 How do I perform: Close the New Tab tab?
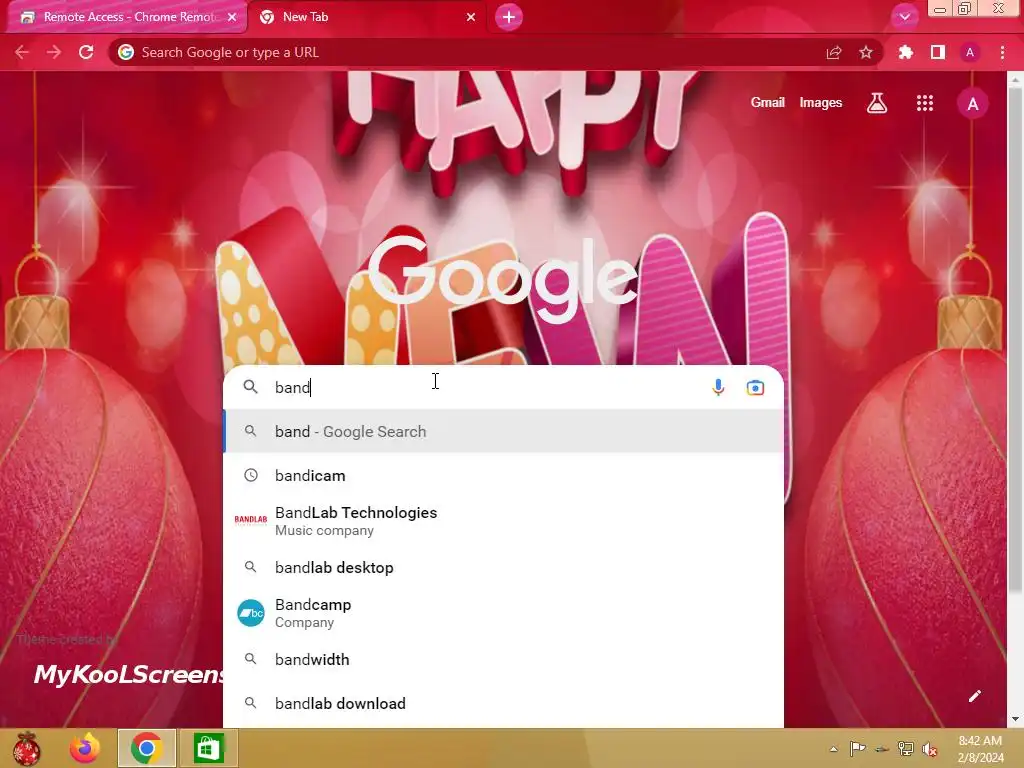471,17
